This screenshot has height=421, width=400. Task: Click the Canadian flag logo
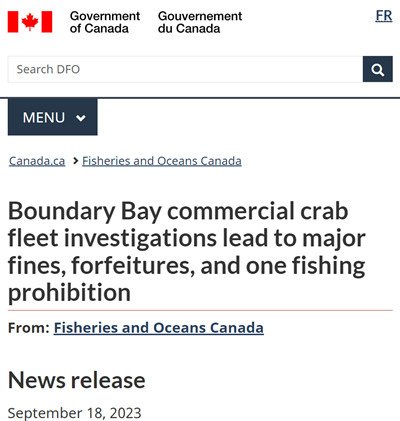(30, 22)
